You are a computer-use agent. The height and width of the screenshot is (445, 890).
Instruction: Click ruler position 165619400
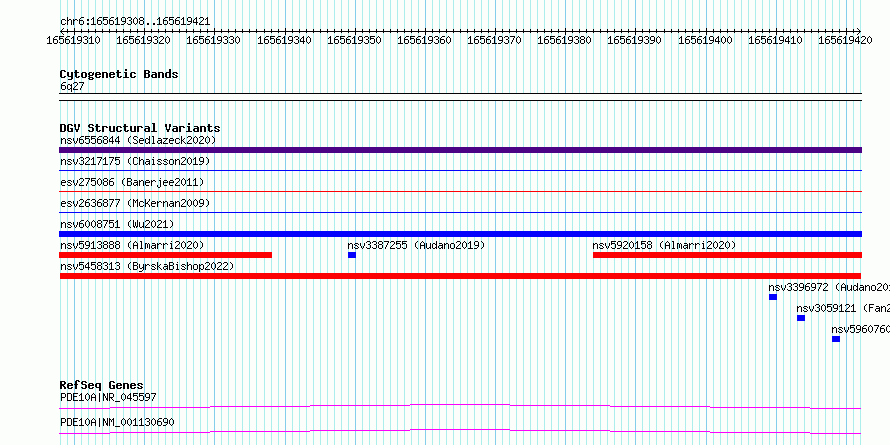coord(706,40)
